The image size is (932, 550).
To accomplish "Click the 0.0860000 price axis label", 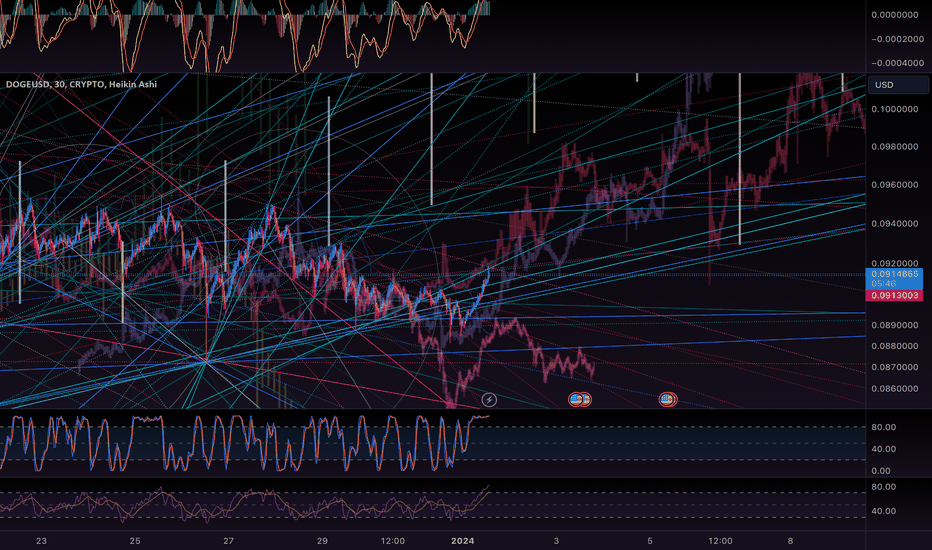I will (x=895, y=389).
